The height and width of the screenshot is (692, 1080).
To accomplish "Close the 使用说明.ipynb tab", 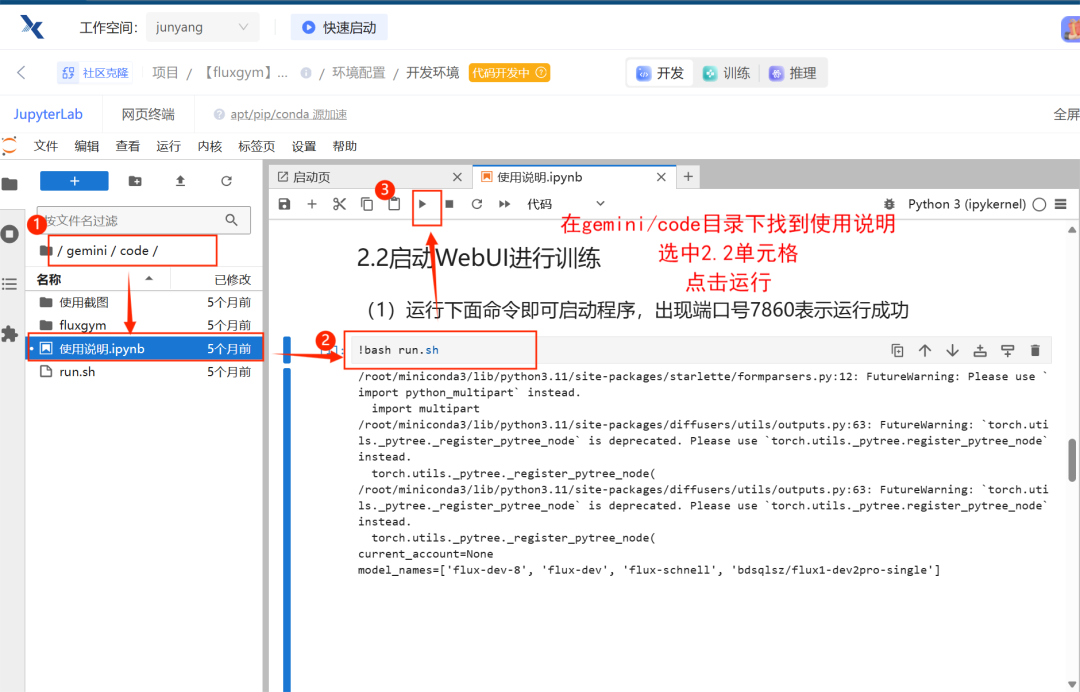I will 661,177.
